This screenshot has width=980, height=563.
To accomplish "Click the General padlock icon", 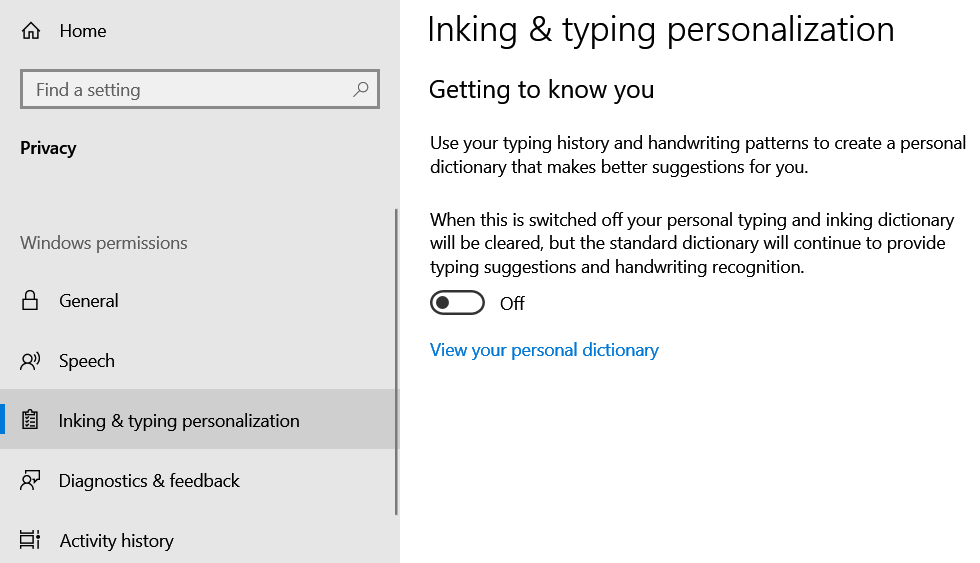I will pos(30,301).
